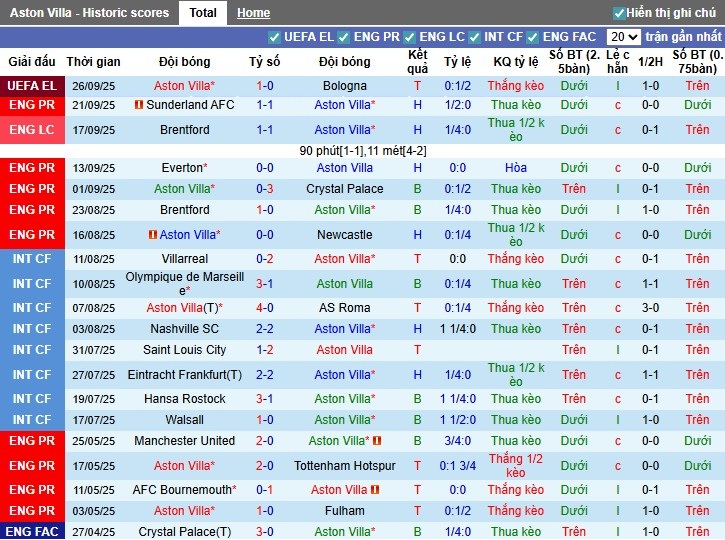Click INT CF badge in the Villarreal row
Viewport: 725px width, 540px height.
pos(32,259)
